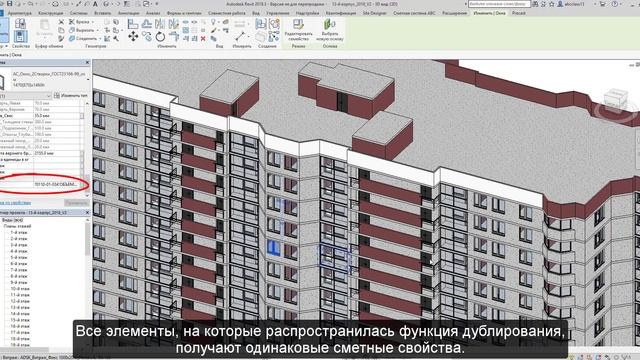Screen dimensions: 640x360
Task: Click the search input field in title bar
Action: click(x=499, y=4)
